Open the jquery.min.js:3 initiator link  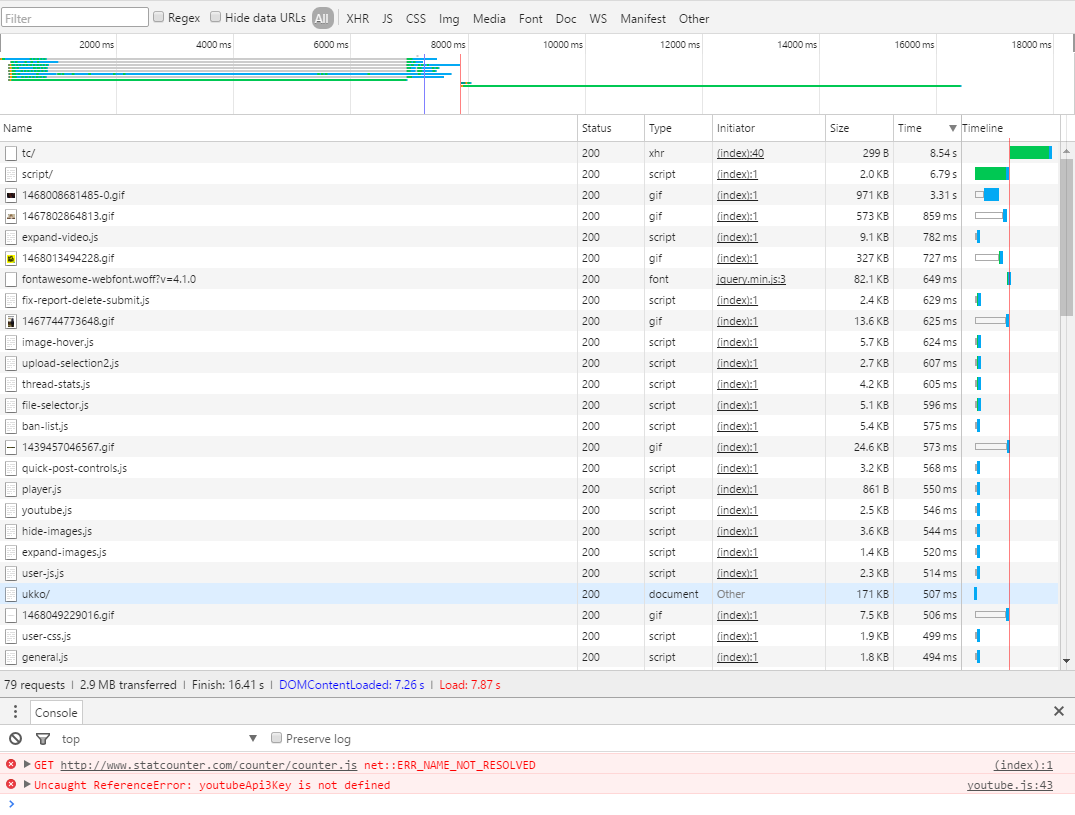751,279
